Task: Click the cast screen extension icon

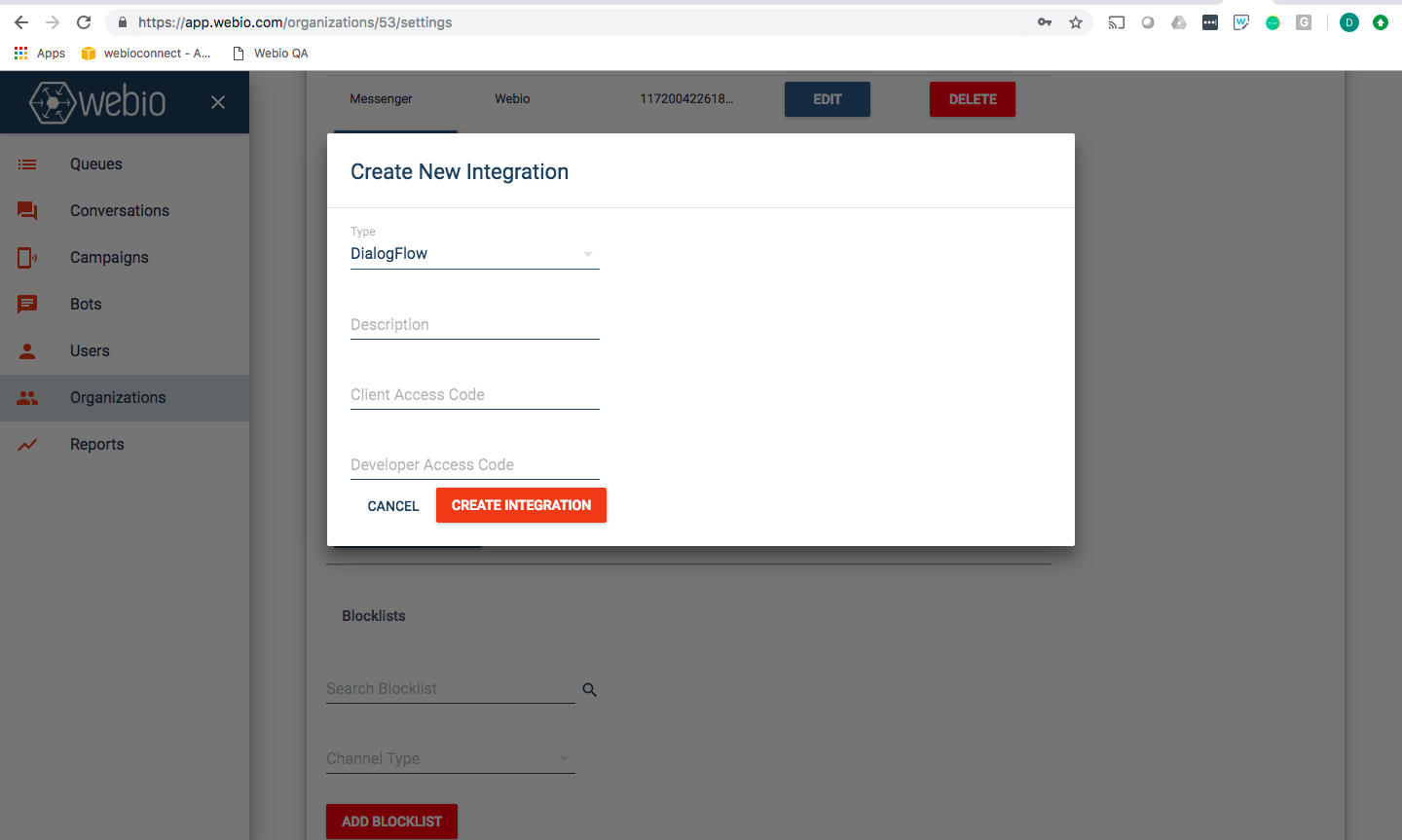Action: 1117,22
